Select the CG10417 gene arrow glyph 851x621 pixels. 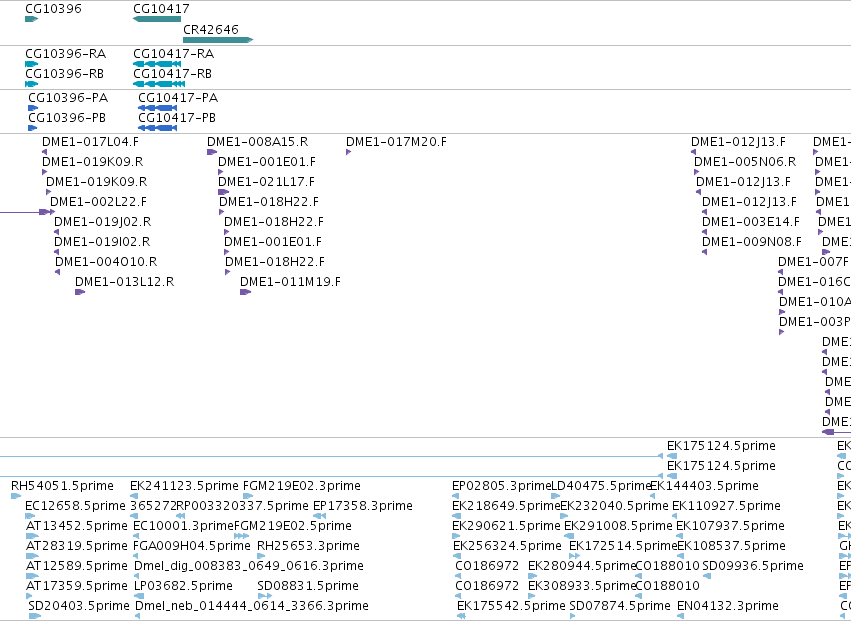pyautogui.click(x=157, y=19)
